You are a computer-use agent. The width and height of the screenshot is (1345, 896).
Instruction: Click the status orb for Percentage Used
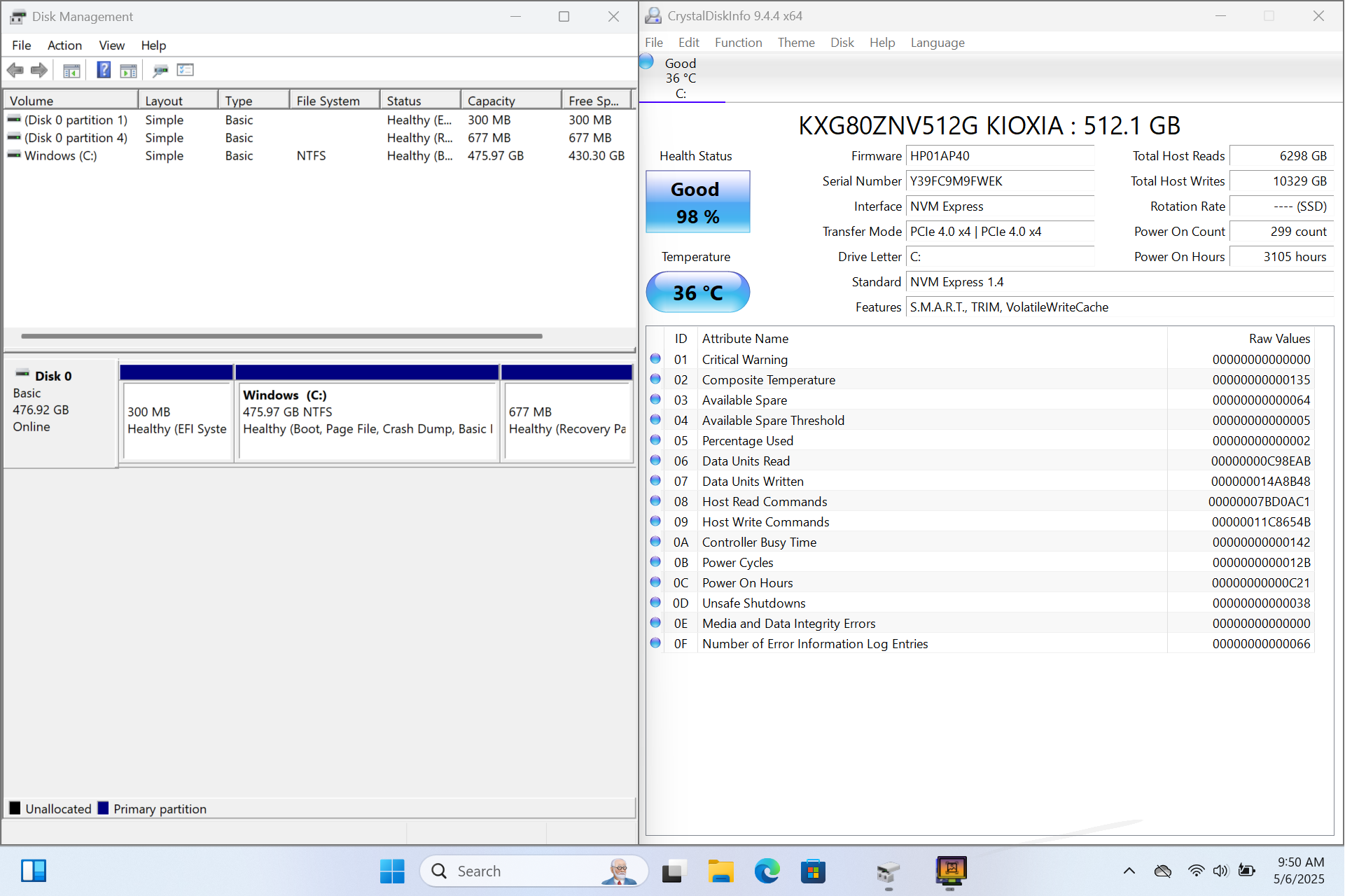(x=655, y=440)
